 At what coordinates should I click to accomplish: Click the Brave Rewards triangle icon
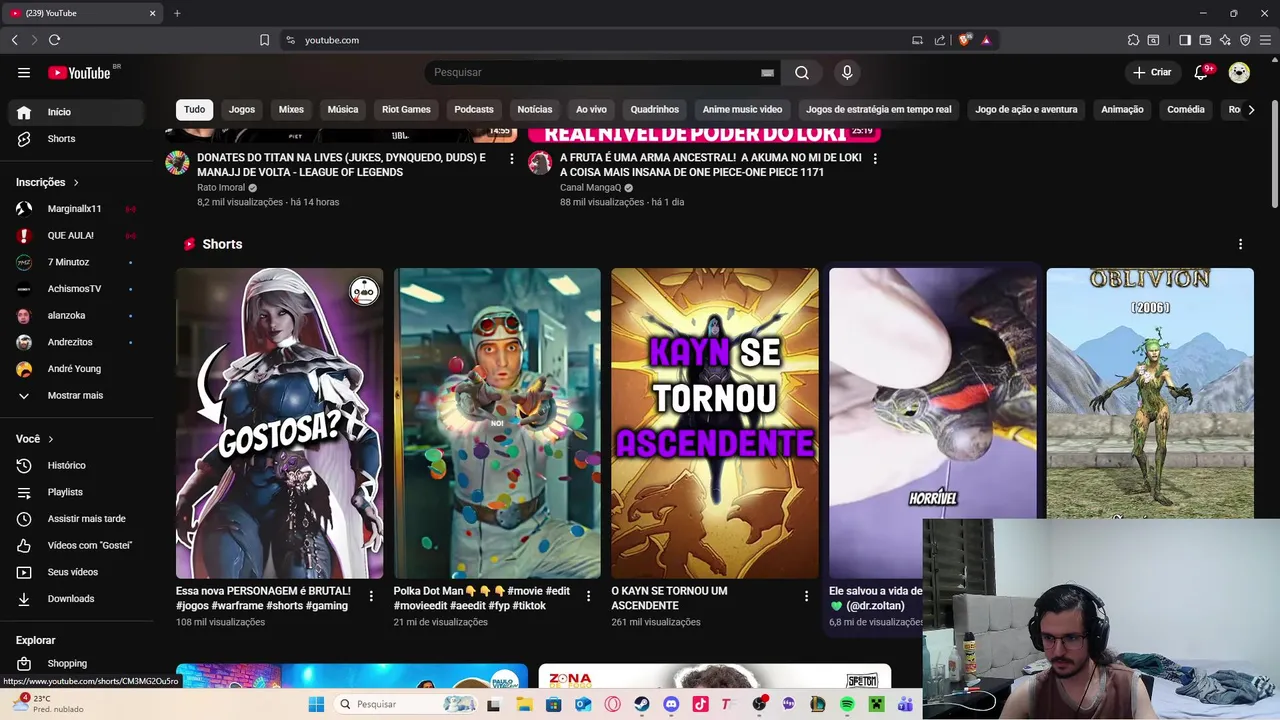click(x=986, y=40)
